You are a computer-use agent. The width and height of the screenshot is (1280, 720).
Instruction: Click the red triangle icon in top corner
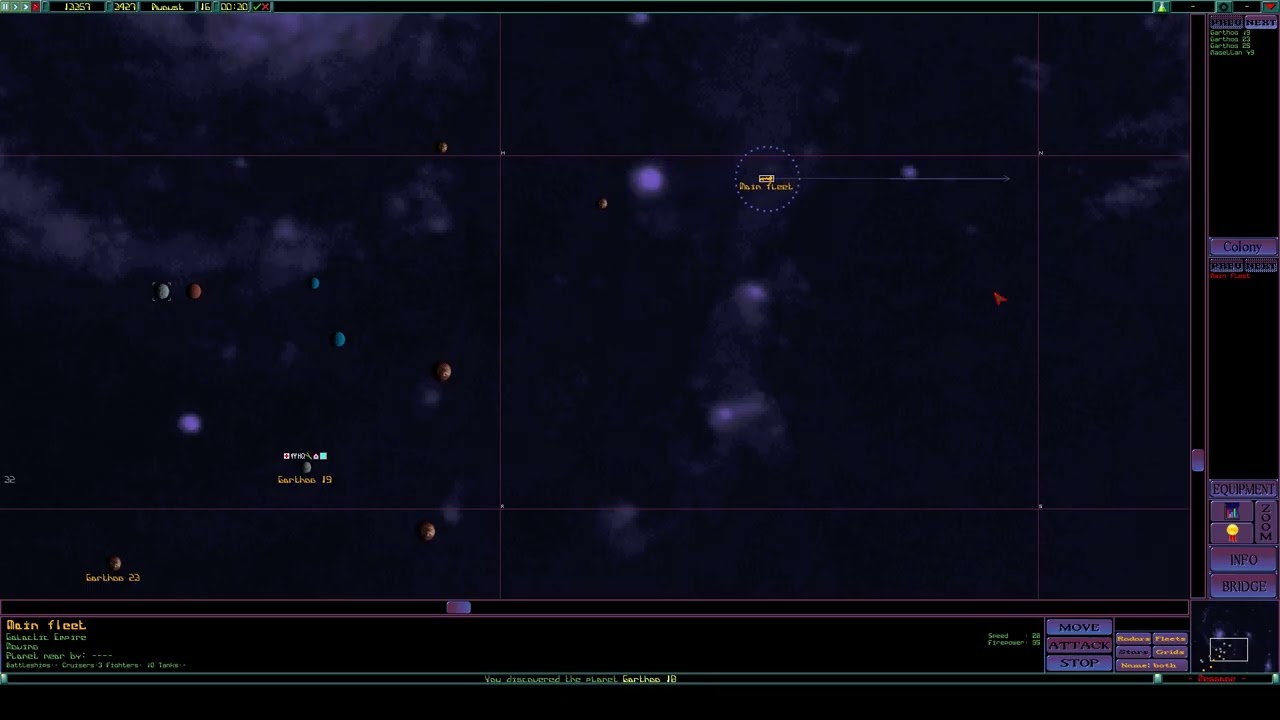[1270, 6]
